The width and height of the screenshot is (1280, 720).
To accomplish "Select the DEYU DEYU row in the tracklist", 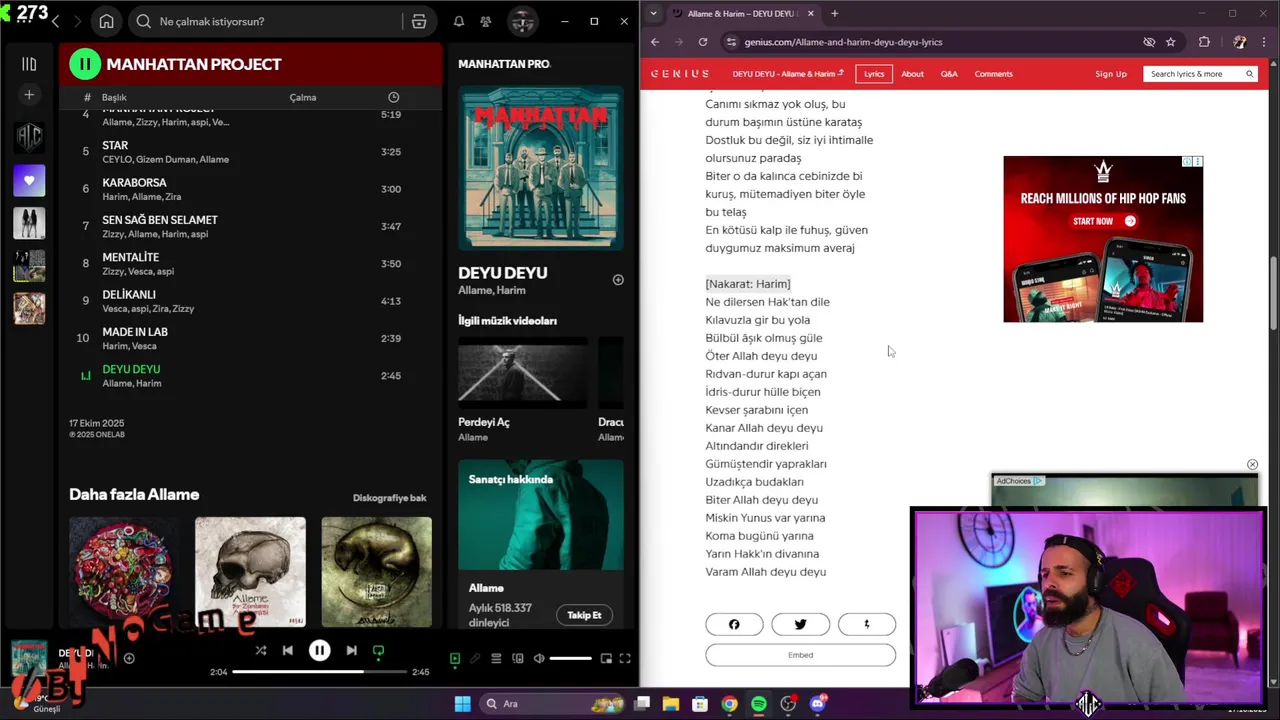I will coord(250,376).
